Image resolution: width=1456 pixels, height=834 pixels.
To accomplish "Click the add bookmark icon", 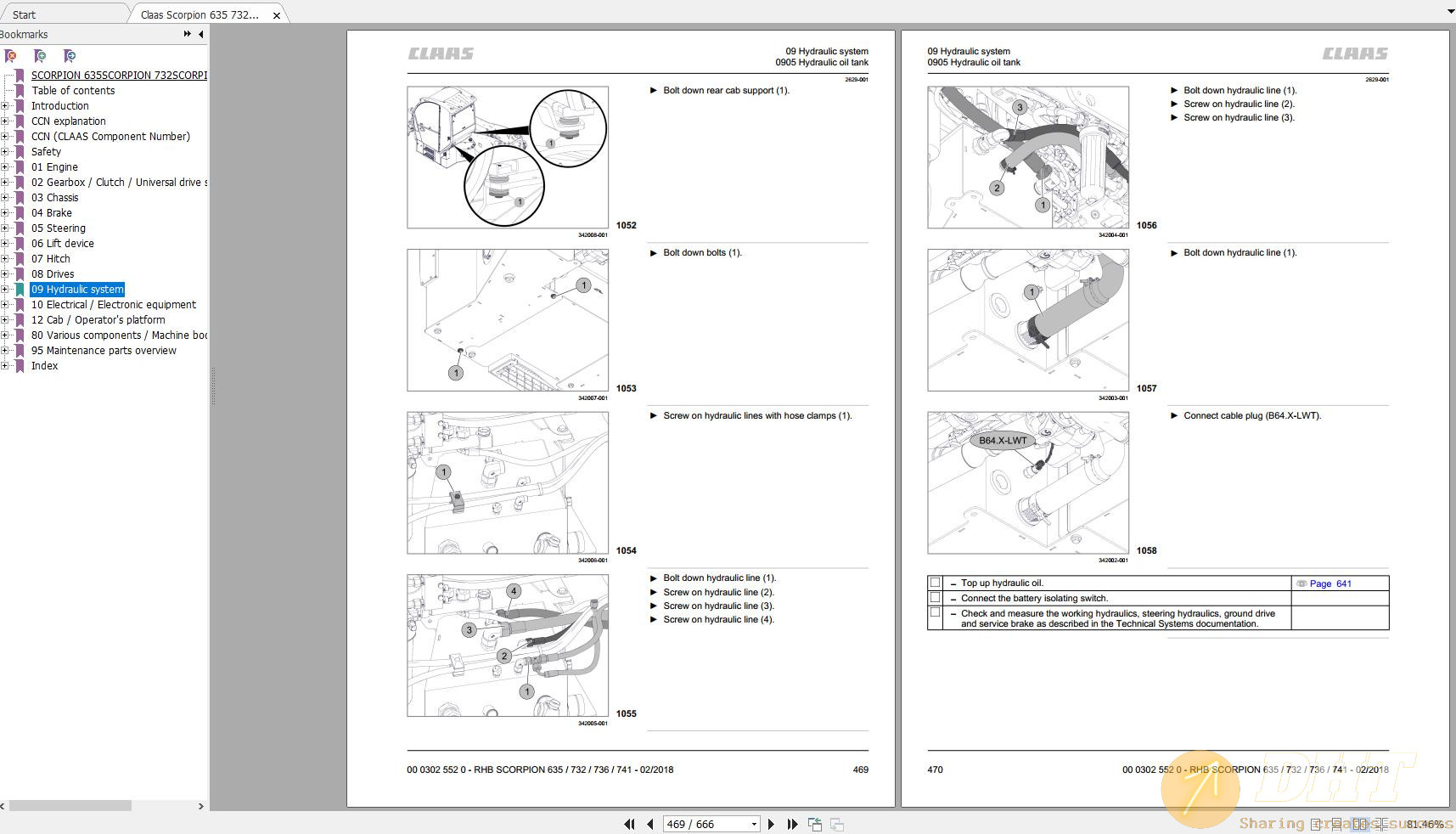I will pyautogui.click(x=40, y=56).
